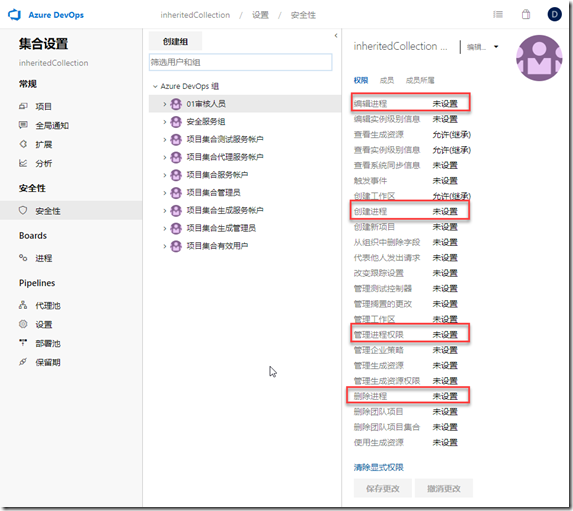Click the Azure DevOps logo icon
The height and width of the screenshot is (511, 573).
(x=15, y=15)
